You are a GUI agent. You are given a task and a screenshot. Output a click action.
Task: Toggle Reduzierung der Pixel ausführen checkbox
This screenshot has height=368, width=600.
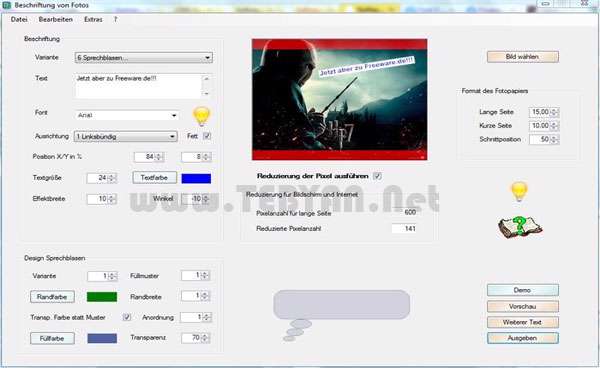tap(377, 176)
